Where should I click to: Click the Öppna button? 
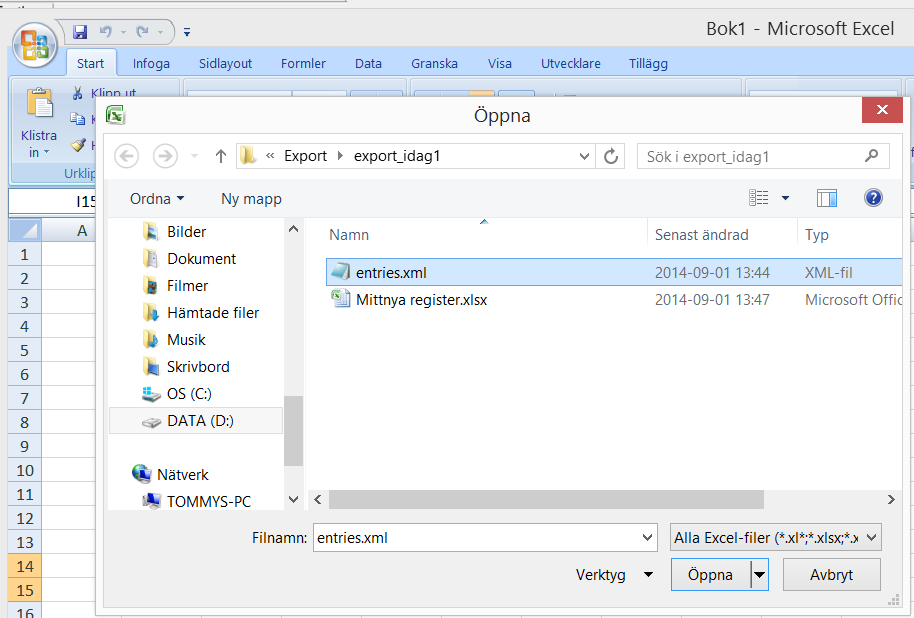click(710, 575)
